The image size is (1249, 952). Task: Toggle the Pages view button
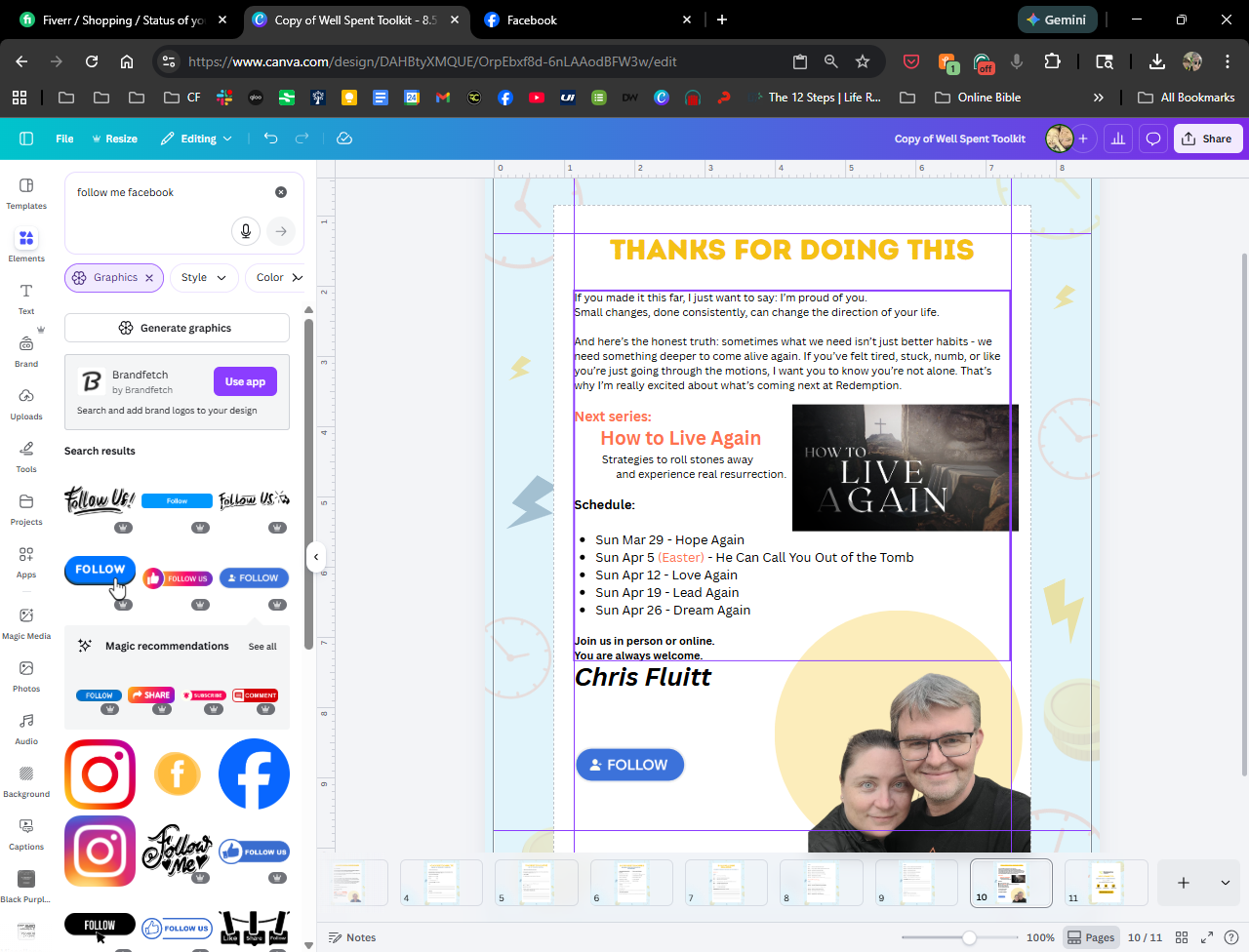click(x=1090, y=937)
